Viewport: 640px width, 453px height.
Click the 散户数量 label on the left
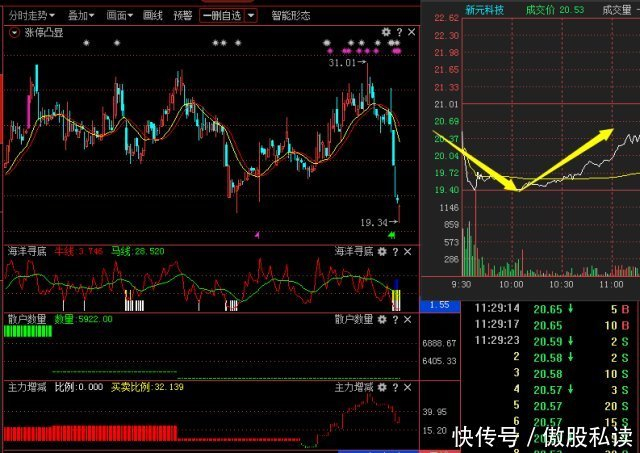pos(27,319)
